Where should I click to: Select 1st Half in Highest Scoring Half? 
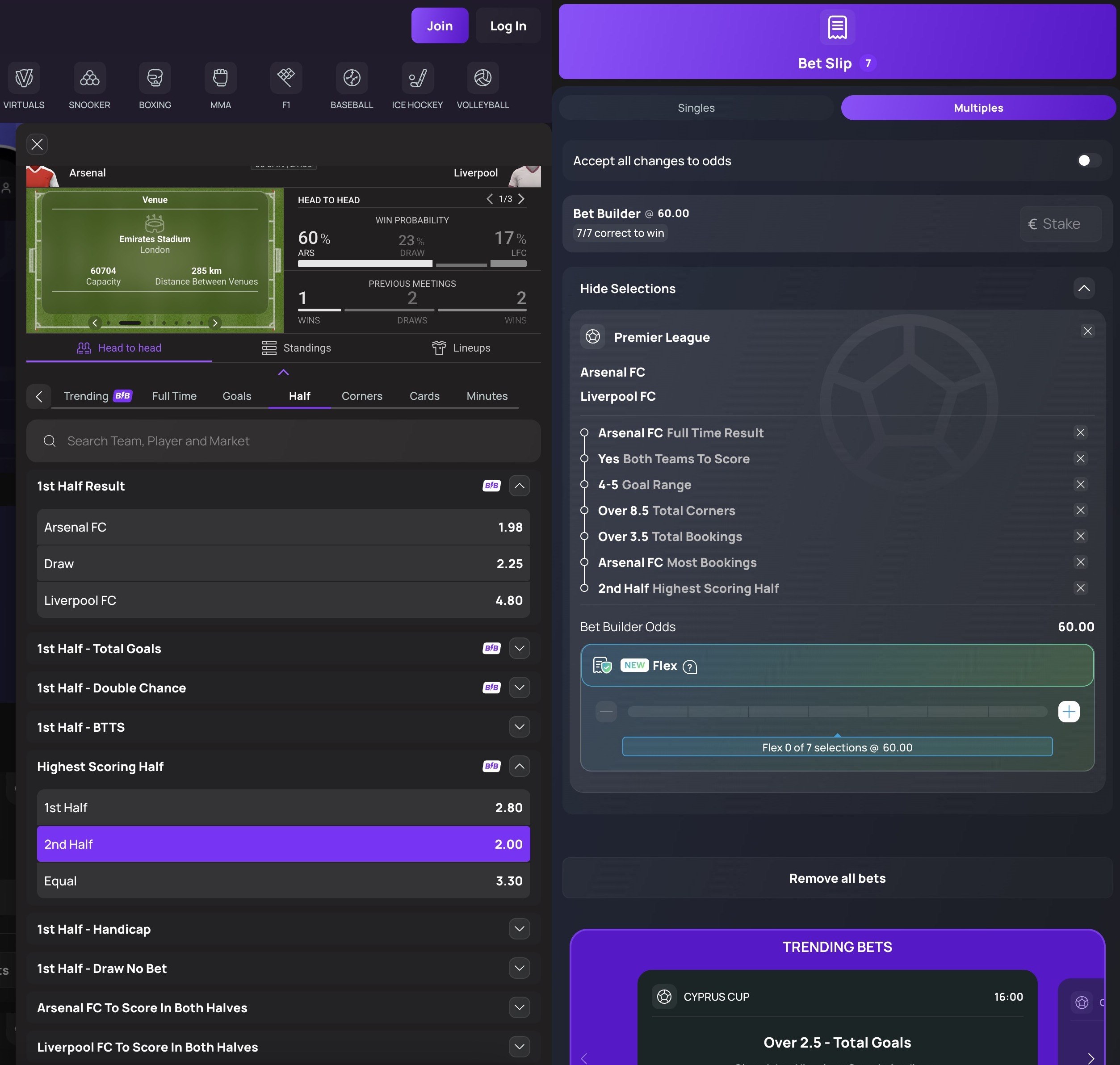(283, 807)
